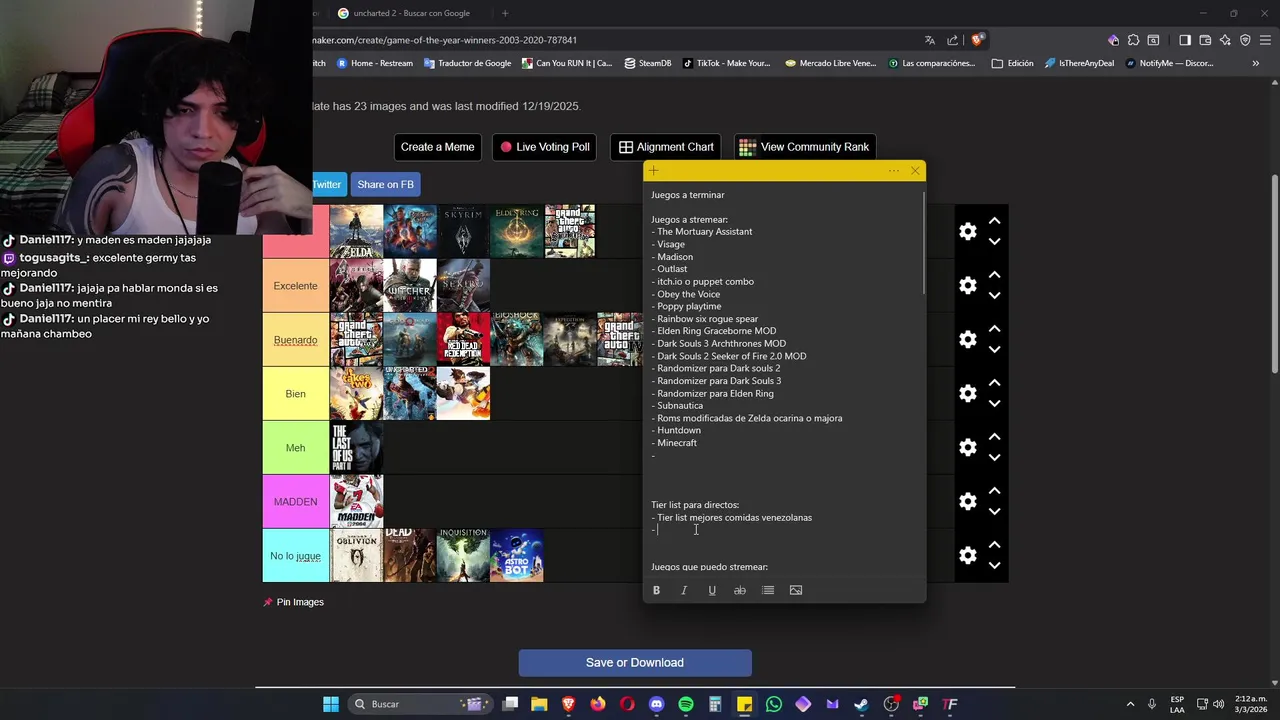Click the share icon in address bar
This screenshot has height=720, width=1280.
[x=954, y=40]
